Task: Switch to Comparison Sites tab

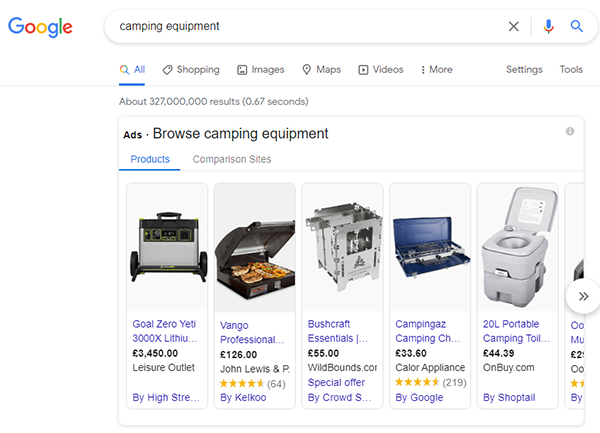Action: [231, 159]
